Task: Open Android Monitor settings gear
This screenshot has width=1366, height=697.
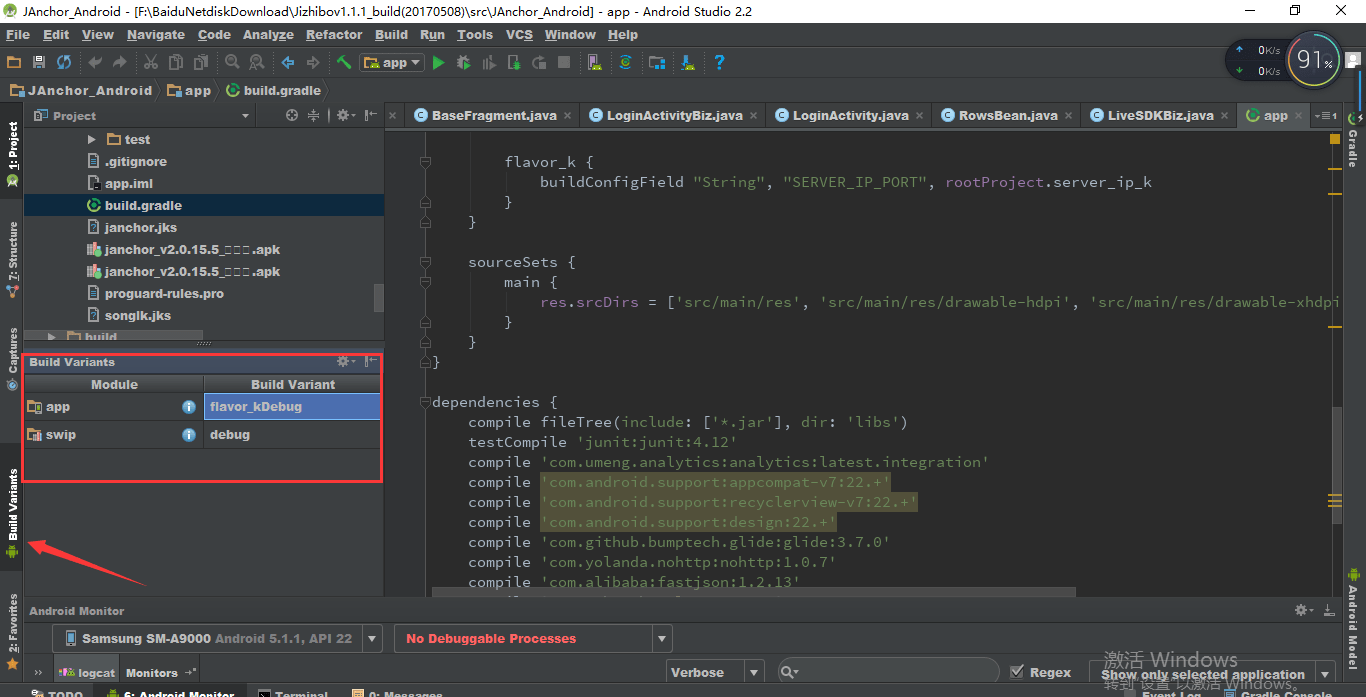Action: coord(1302,609)
